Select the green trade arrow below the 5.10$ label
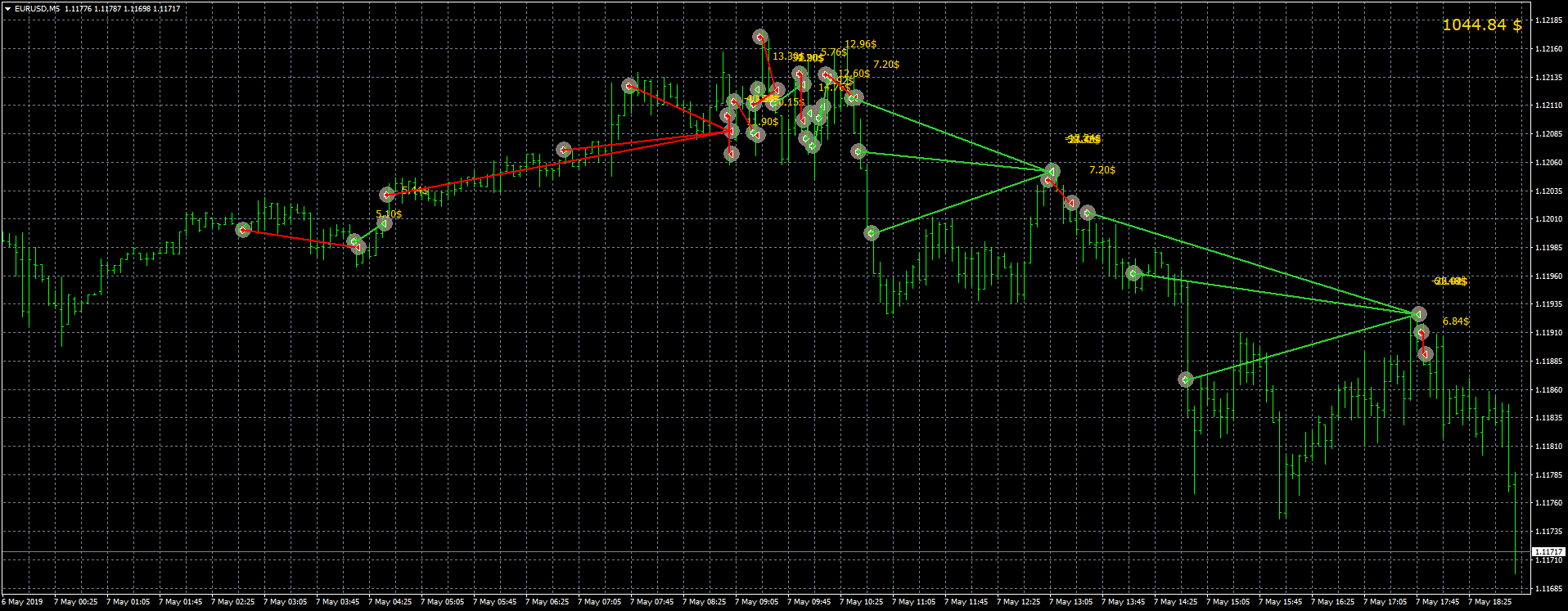1568x611 pixels. [x=383, y=224]
